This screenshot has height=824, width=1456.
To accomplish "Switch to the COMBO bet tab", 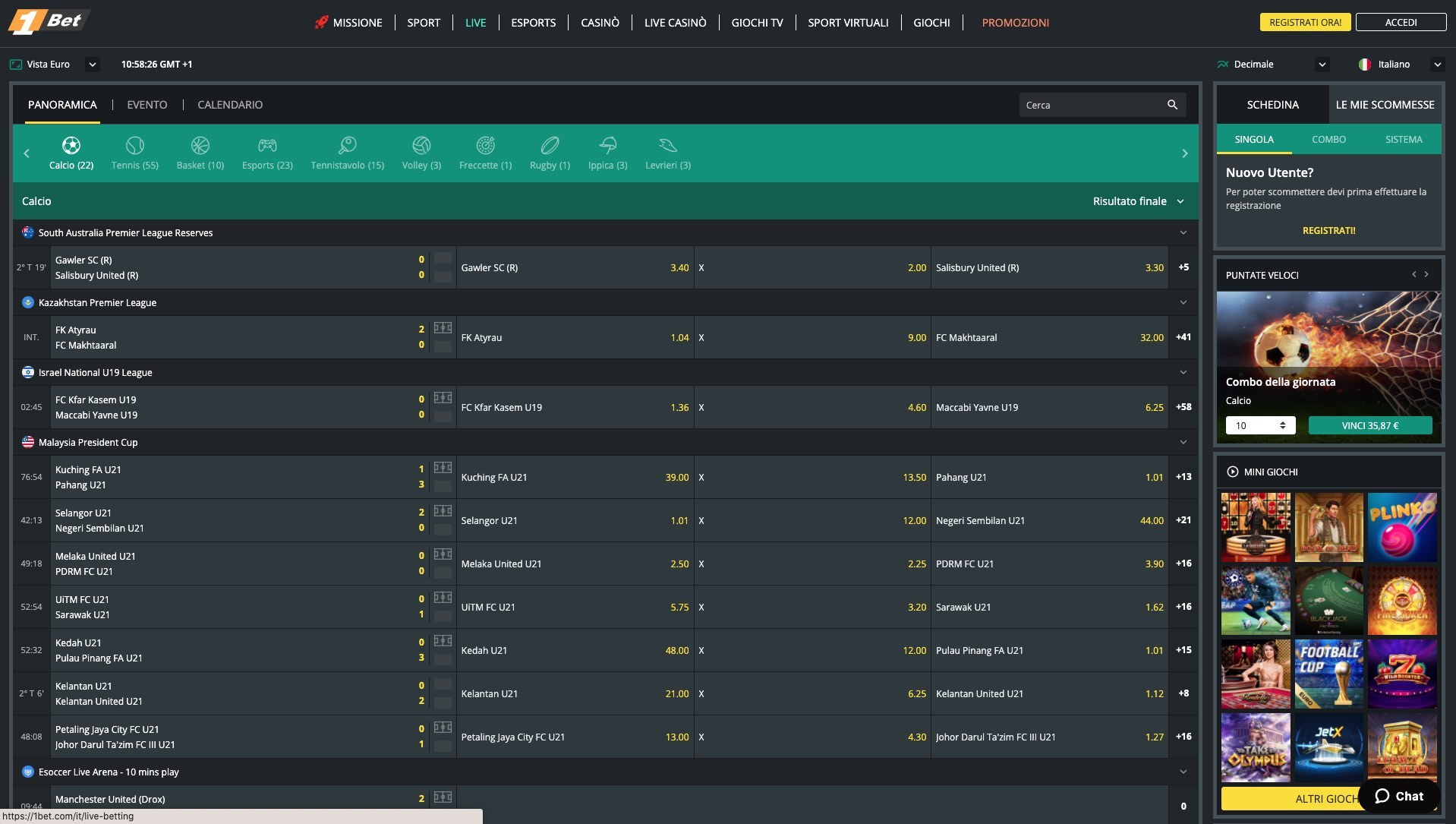I will pos(1328,139).
